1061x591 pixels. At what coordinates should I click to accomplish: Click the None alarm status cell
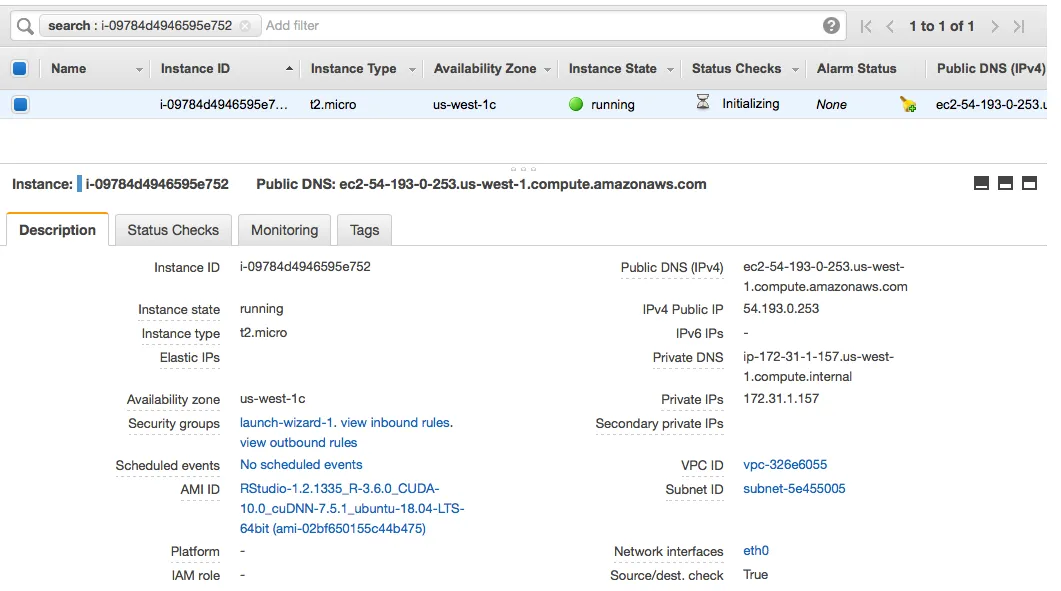point(831,104)
